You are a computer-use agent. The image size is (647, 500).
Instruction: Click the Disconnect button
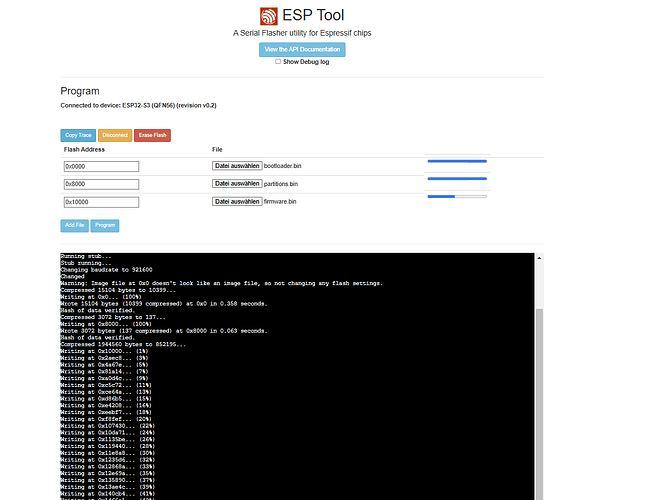pos(115,135)
